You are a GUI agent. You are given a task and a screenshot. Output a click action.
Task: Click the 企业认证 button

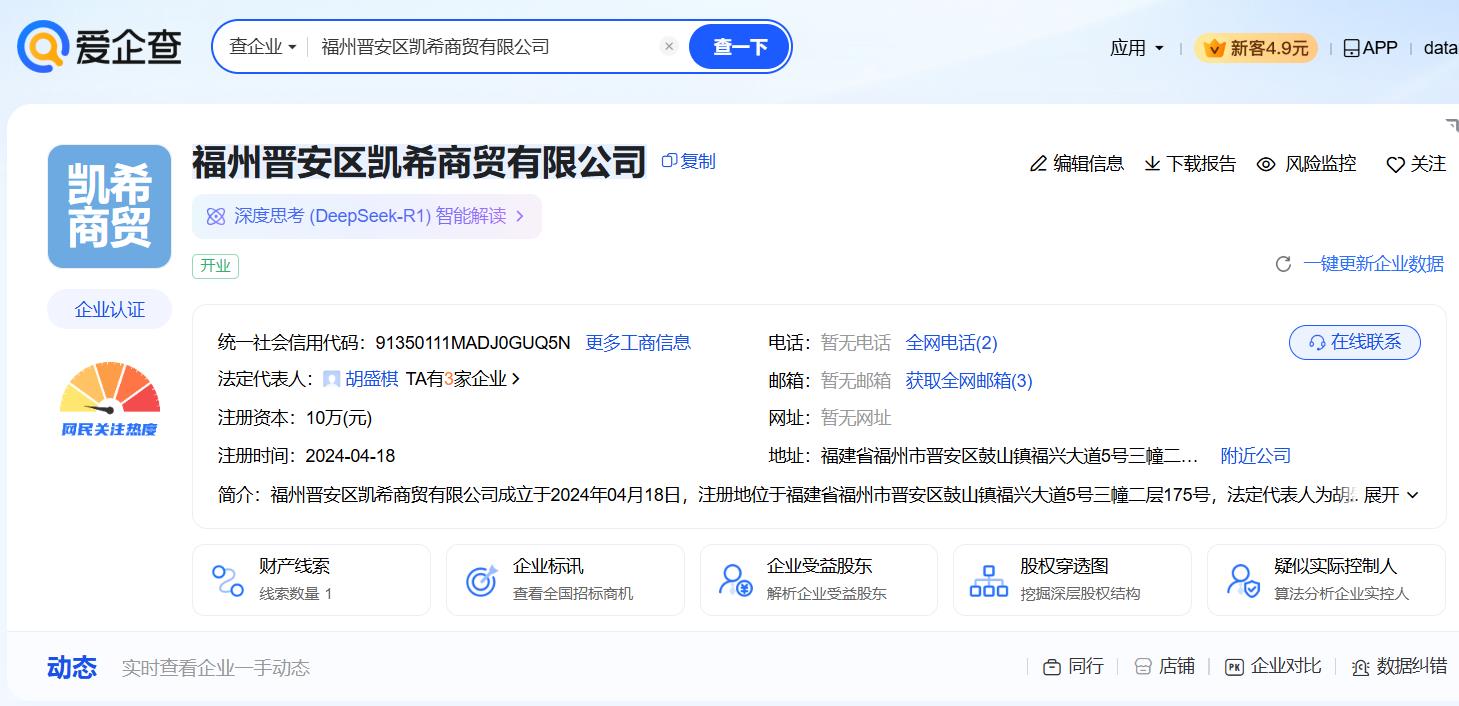click(x=110, y=310)
